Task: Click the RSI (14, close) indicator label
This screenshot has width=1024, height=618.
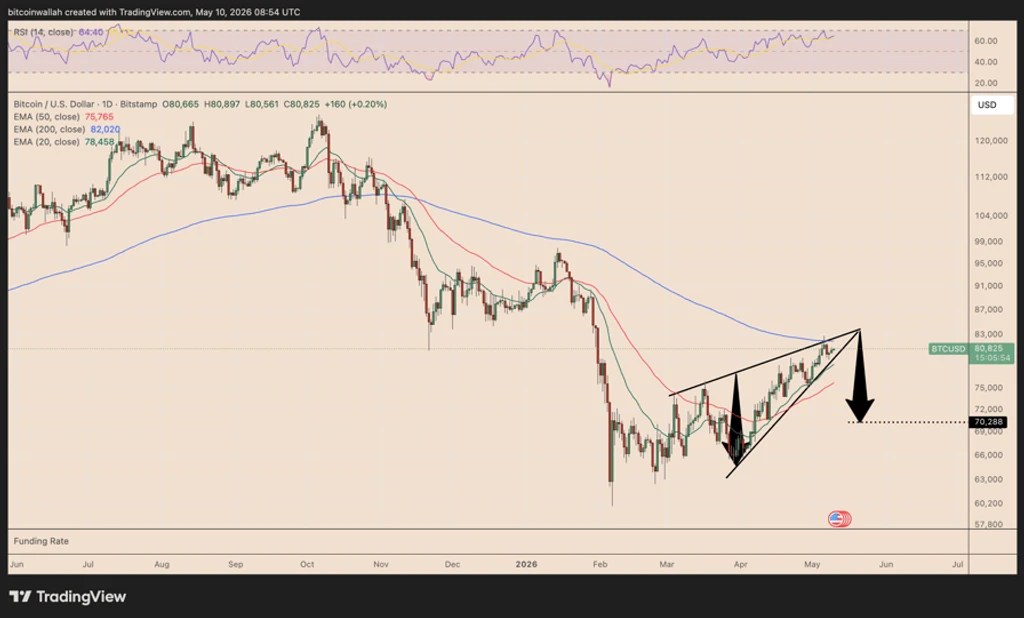Action: [57, 32]
